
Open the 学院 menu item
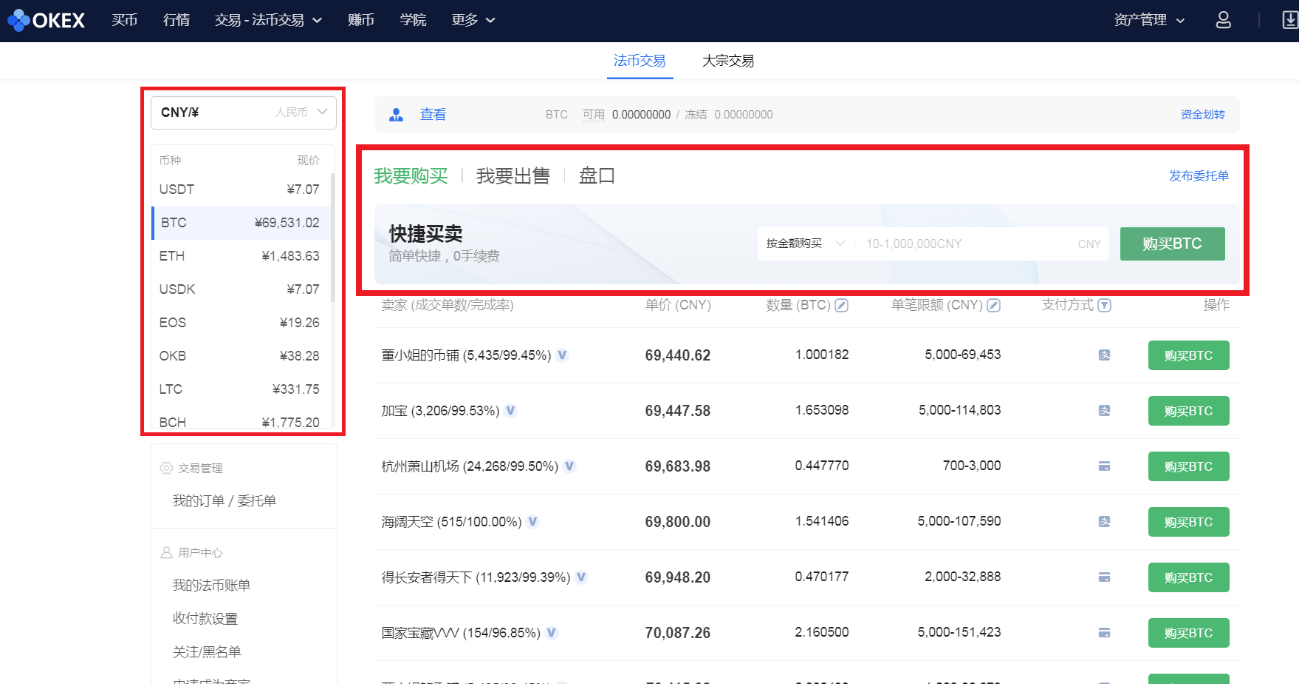click(x=412, y=19)
